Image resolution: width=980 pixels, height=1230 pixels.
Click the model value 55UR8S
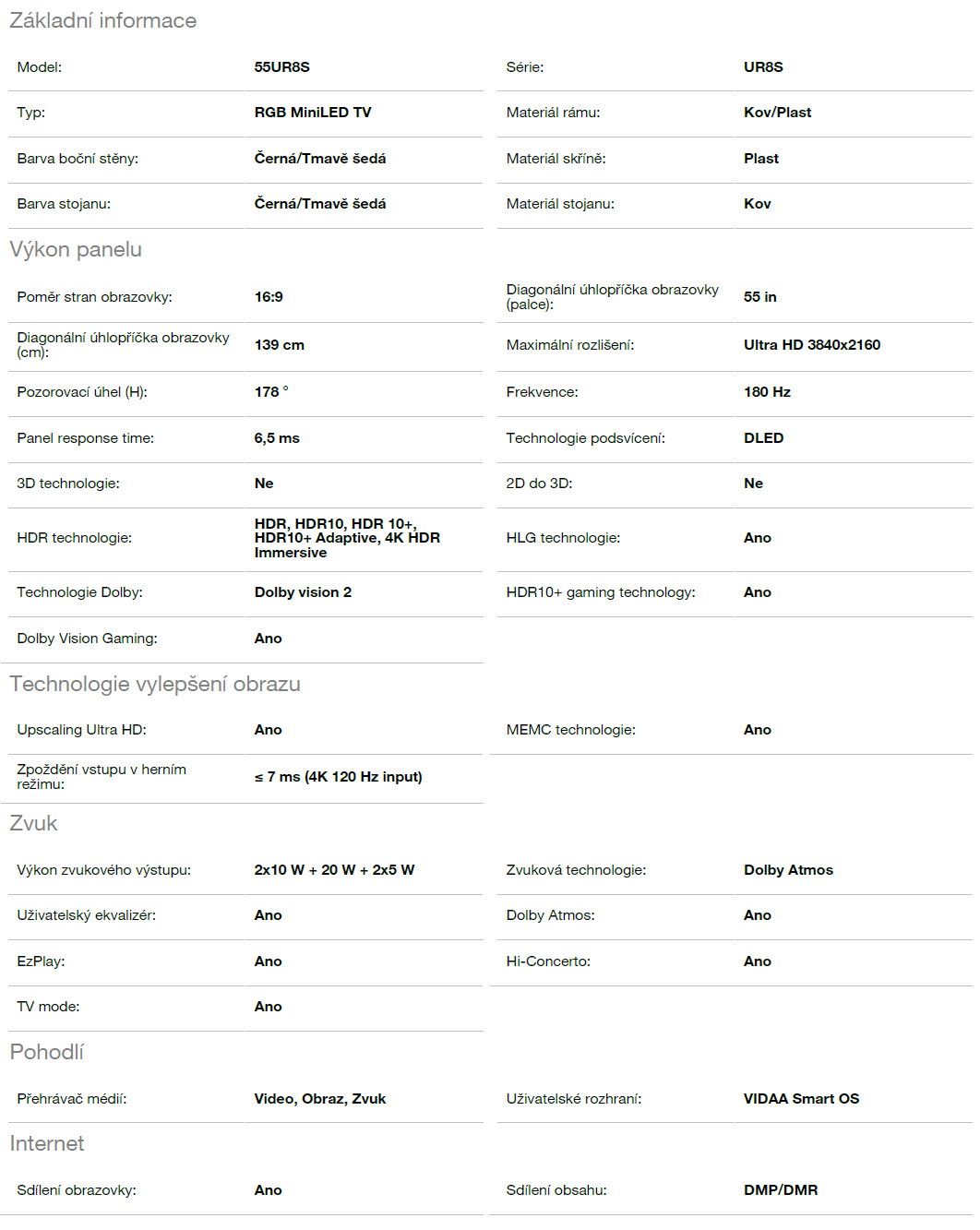282,67
